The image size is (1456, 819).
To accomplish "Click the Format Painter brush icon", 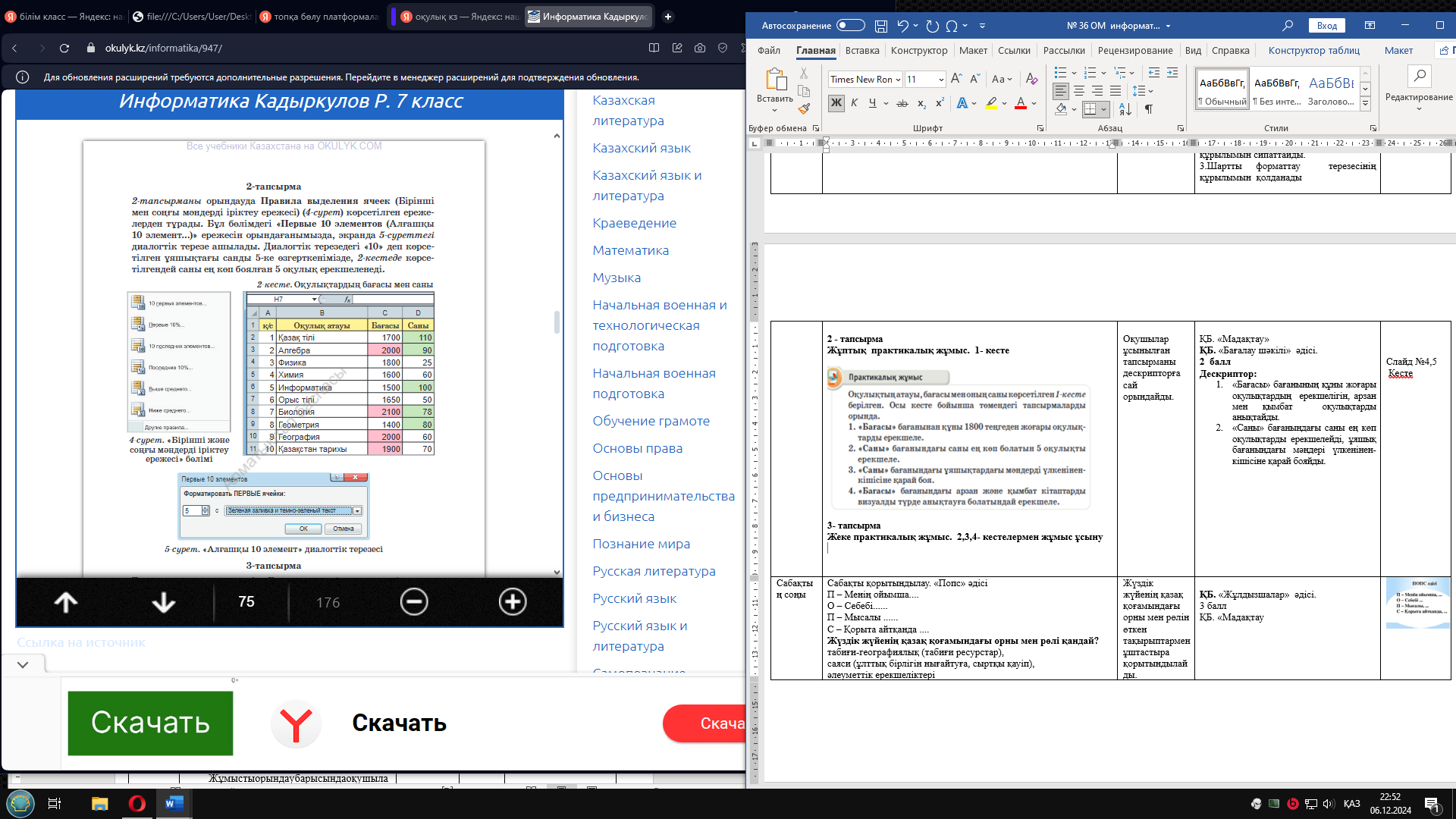I will pyautogui.click(x=804, y=109).
